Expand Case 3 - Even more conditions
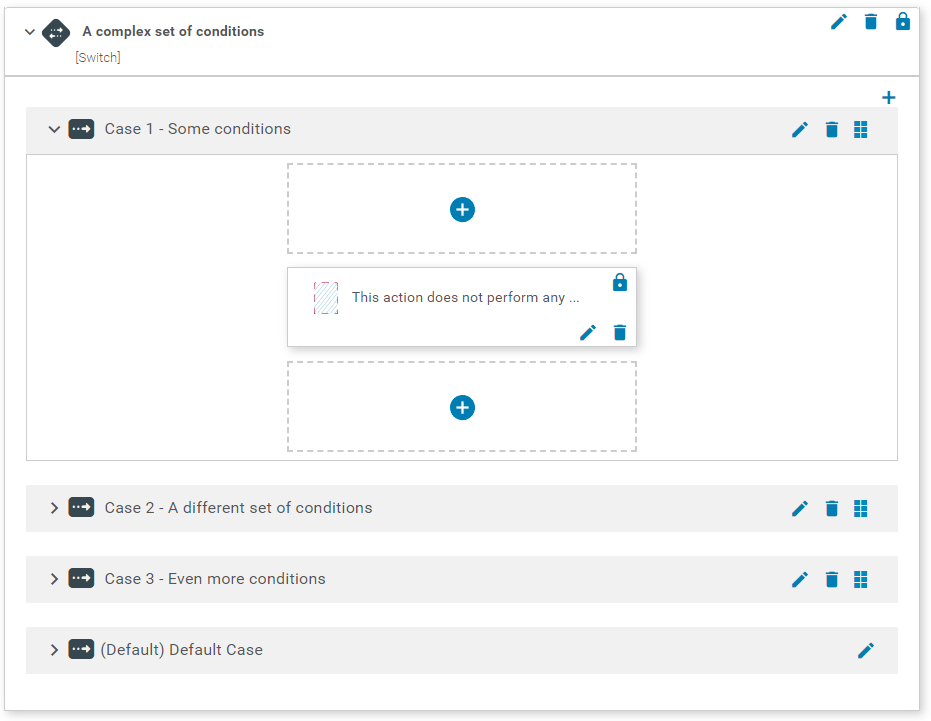The image size is (931, 721). tap(54, 579)
